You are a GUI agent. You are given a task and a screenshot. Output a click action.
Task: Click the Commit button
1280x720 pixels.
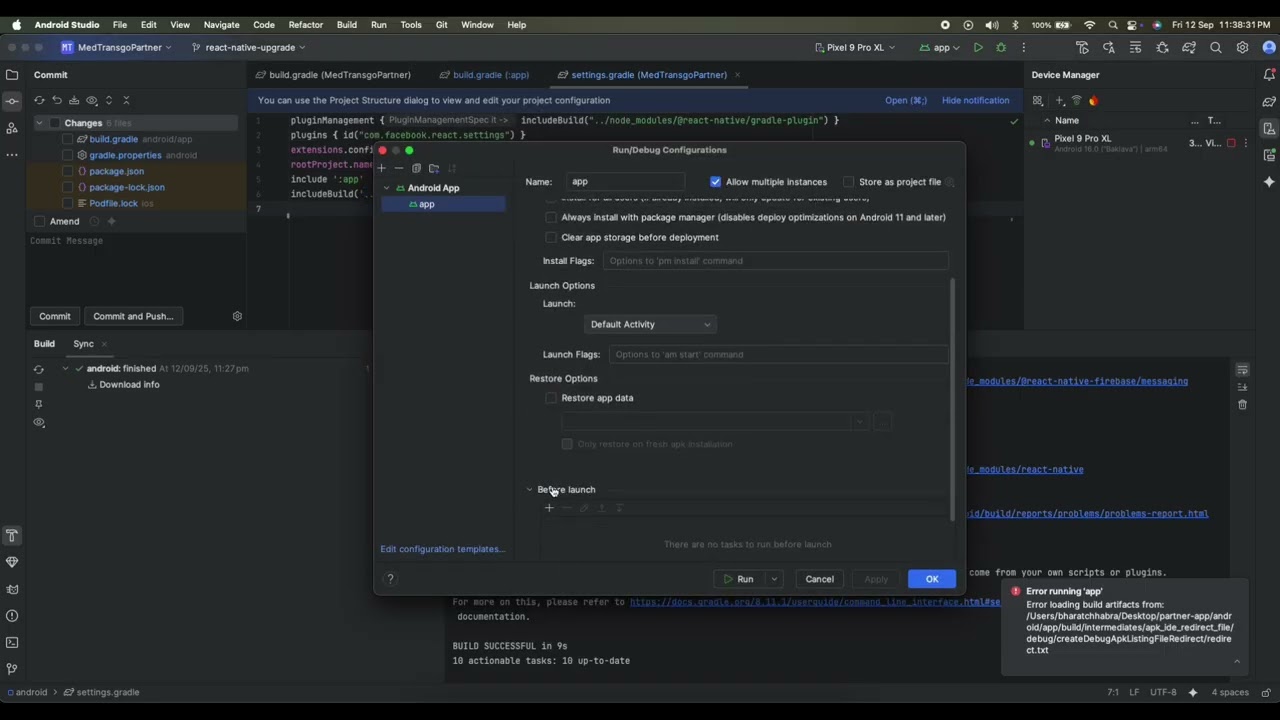[55, 316]
